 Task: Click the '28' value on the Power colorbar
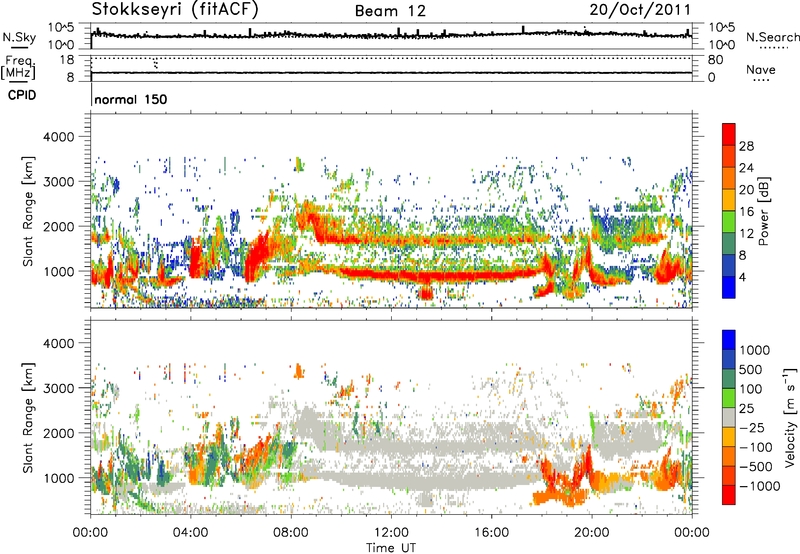click(746, 146)
